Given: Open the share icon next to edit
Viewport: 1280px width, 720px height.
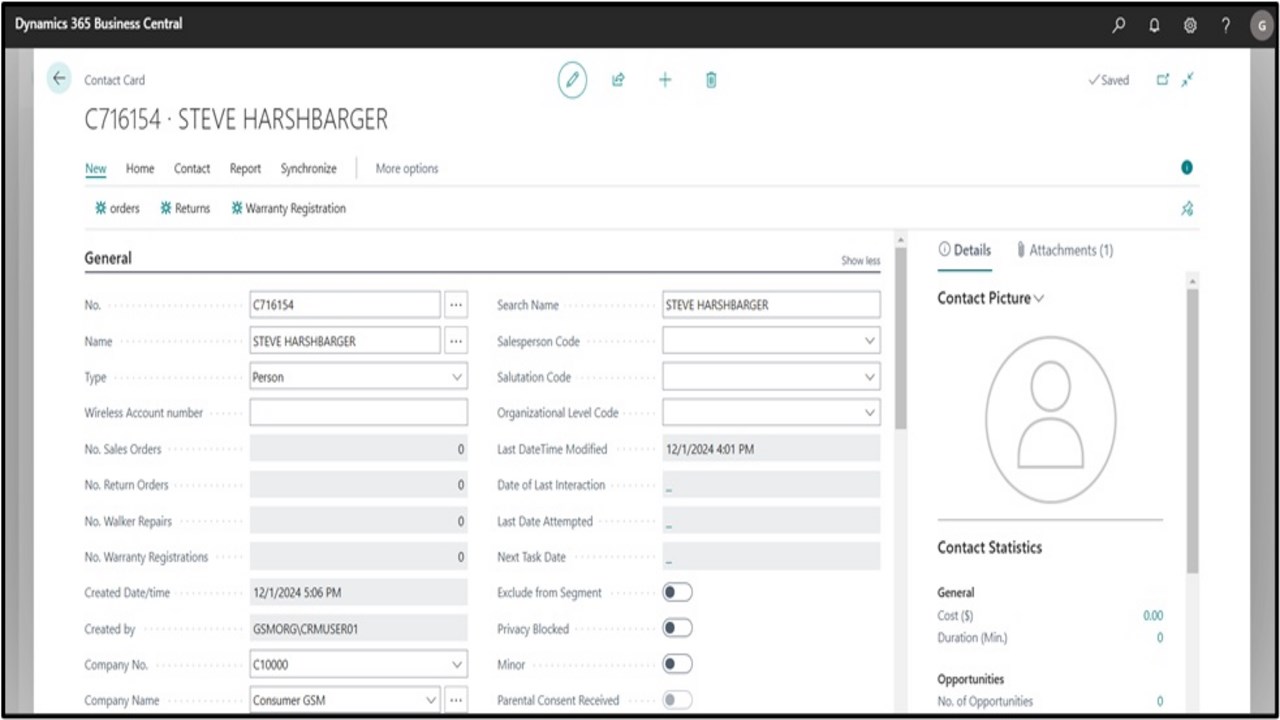Looking at the screenshot, I should coord(618,80).
